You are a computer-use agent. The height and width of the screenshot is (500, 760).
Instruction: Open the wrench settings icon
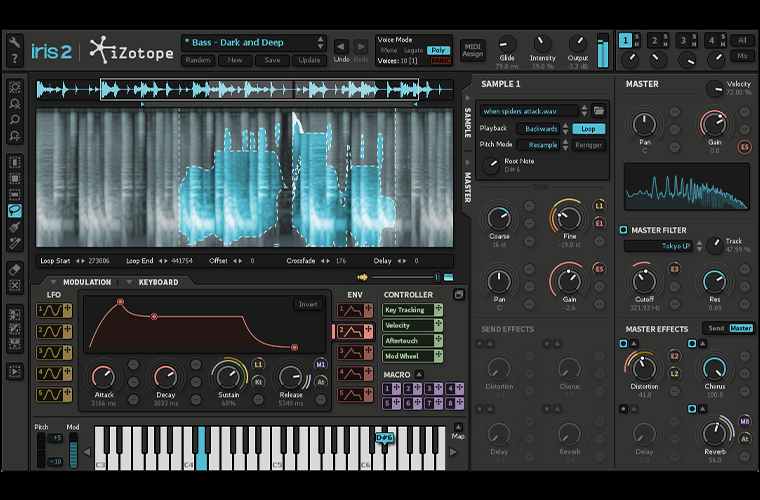tap(15, 43)
